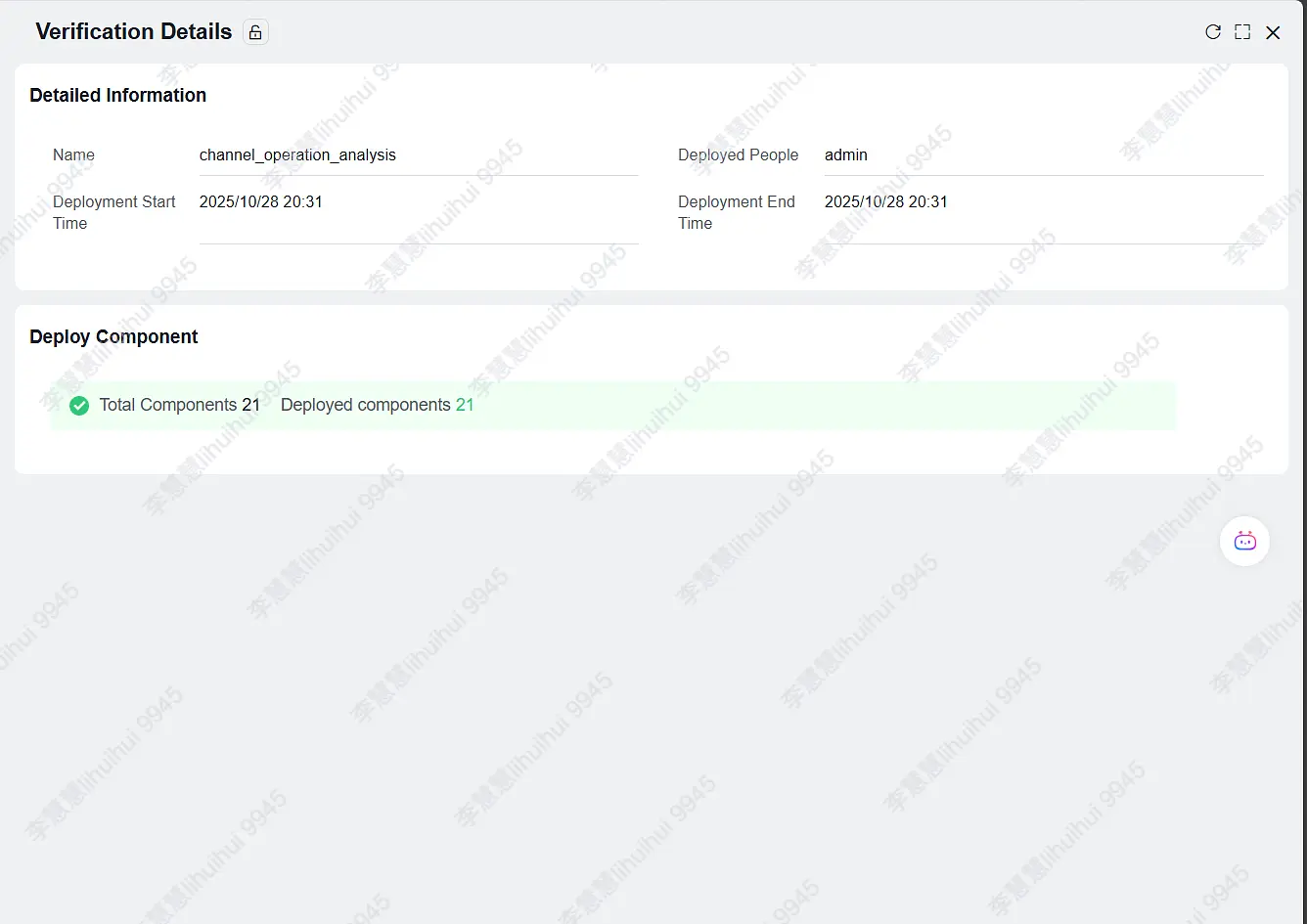Click the Verification Details title

tap(134, 31)
